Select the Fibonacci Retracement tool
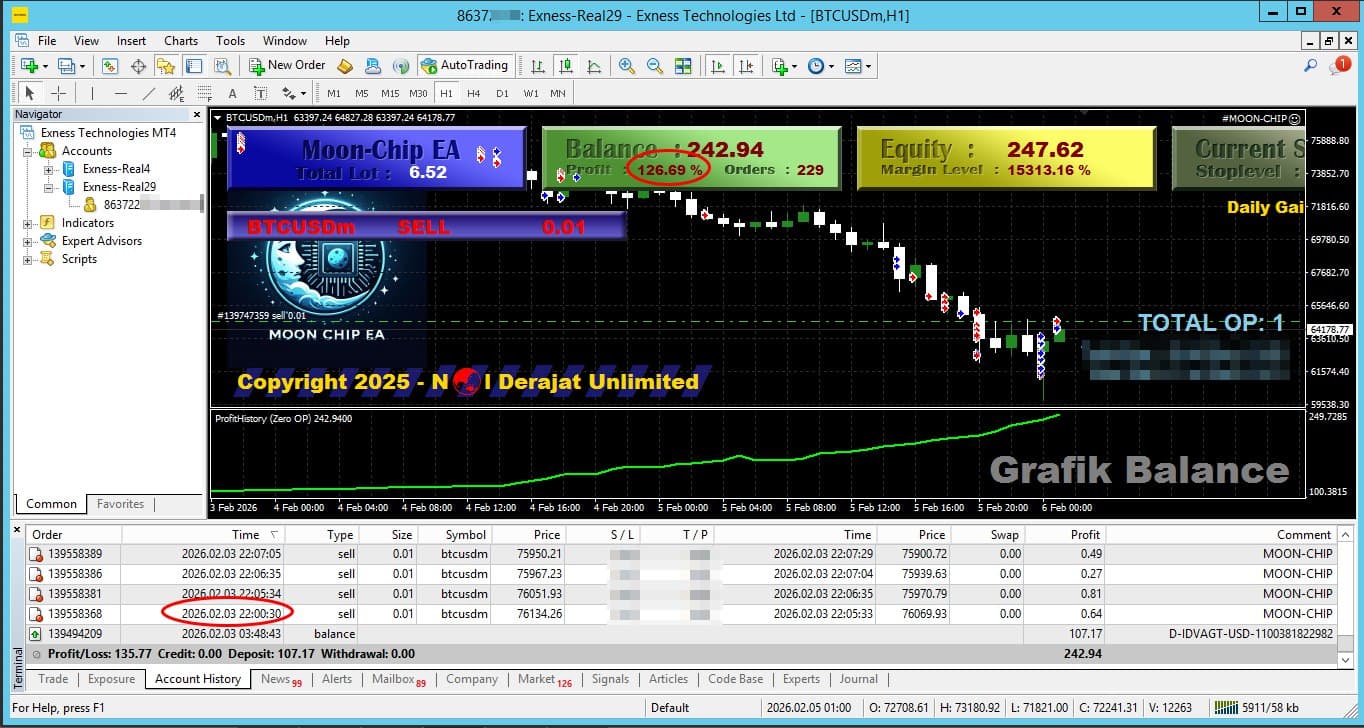 205,93
